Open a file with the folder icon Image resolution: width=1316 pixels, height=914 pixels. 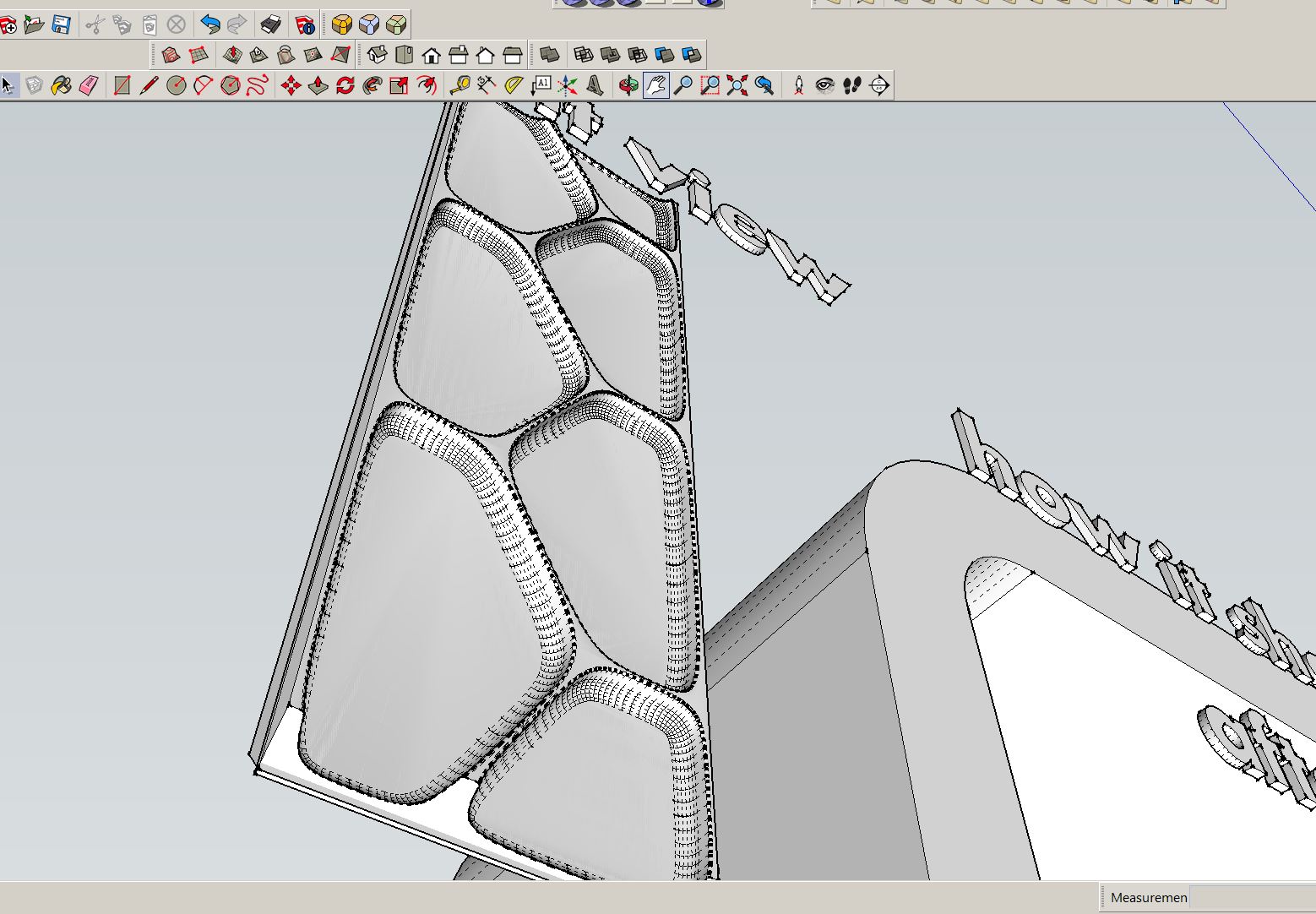coord(35,24)
